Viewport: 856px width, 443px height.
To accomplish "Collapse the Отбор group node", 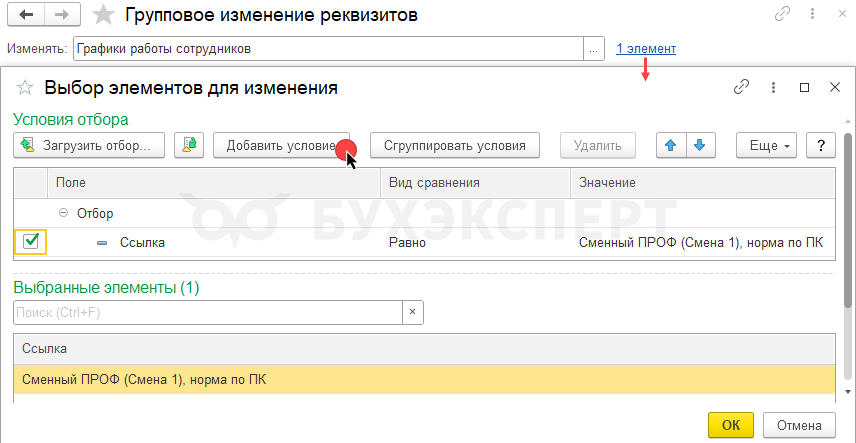I will click(63, 214).
